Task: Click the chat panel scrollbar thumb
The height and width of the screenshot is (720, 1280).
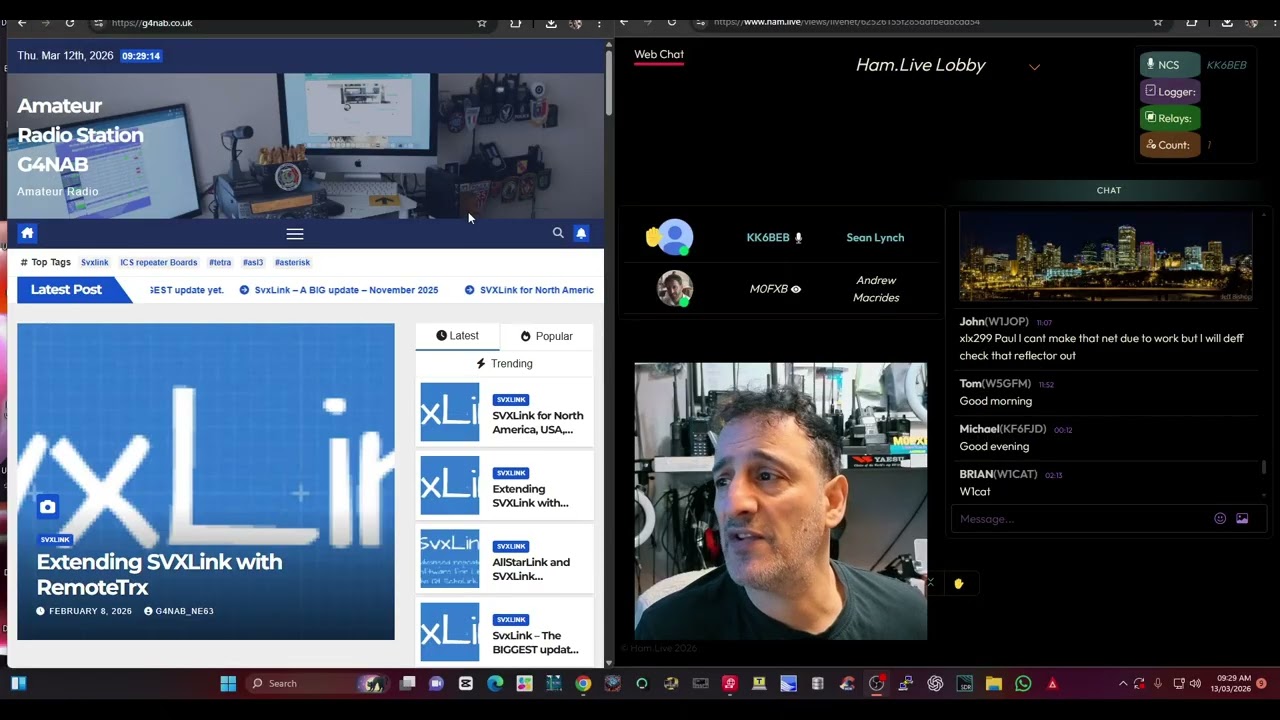Action: pyautogui.click(x=1264, y=467)
